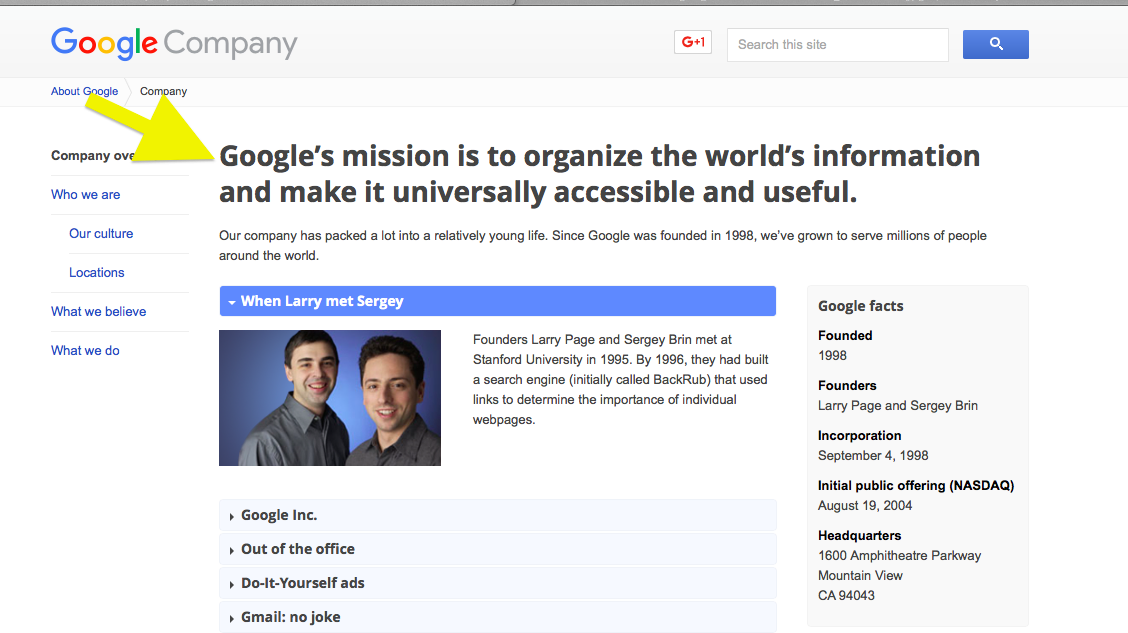Click the Company text beside the Google logo
The image size is (1128, 633).
tap(230, 45)
